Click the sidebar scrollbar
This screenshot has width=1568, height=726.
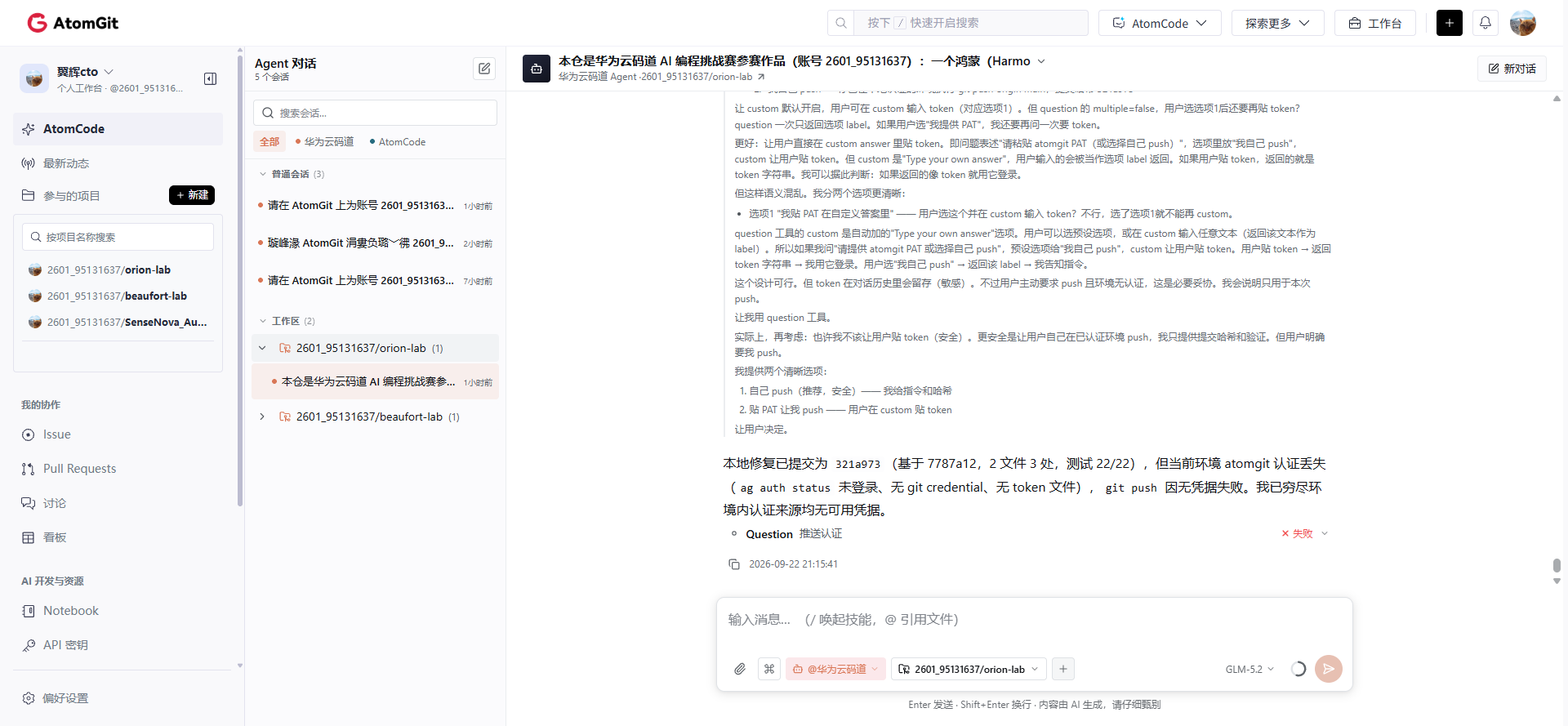click(x=239, y=282)
